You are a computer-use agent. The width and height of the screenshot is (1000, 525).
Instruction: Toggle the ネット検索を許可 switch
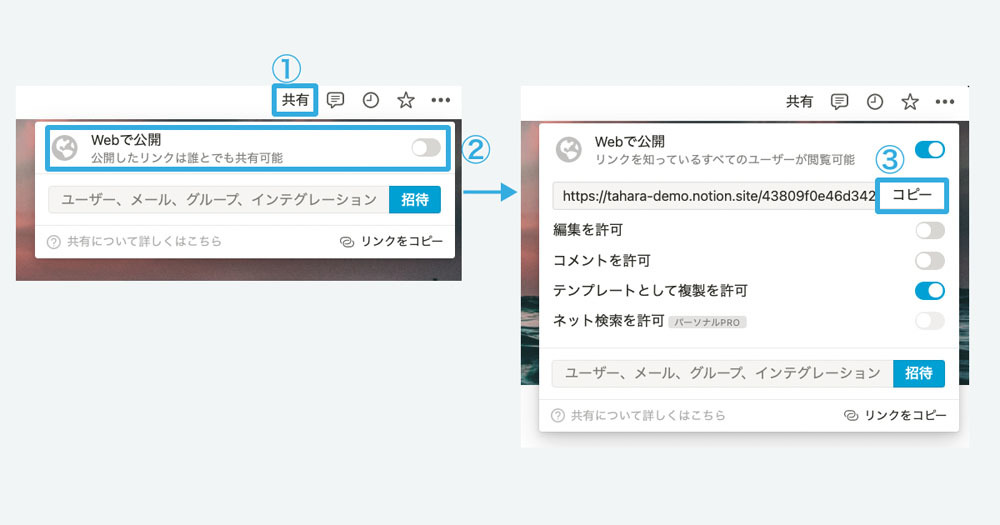click(930, 321)
